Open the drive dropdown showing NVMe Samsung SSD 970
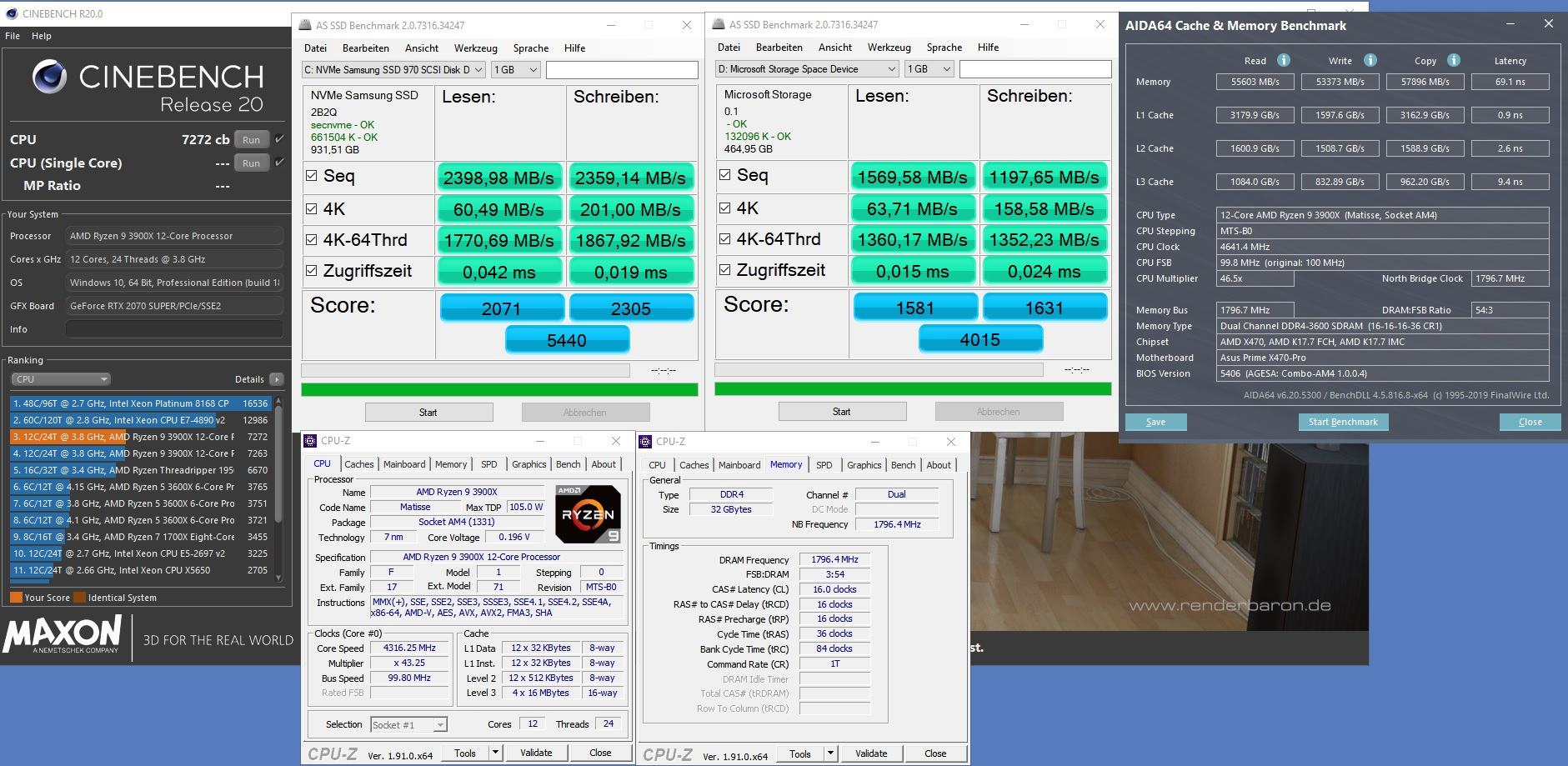The width and height of the screenshot is (1568, 766). click(393, 70)
